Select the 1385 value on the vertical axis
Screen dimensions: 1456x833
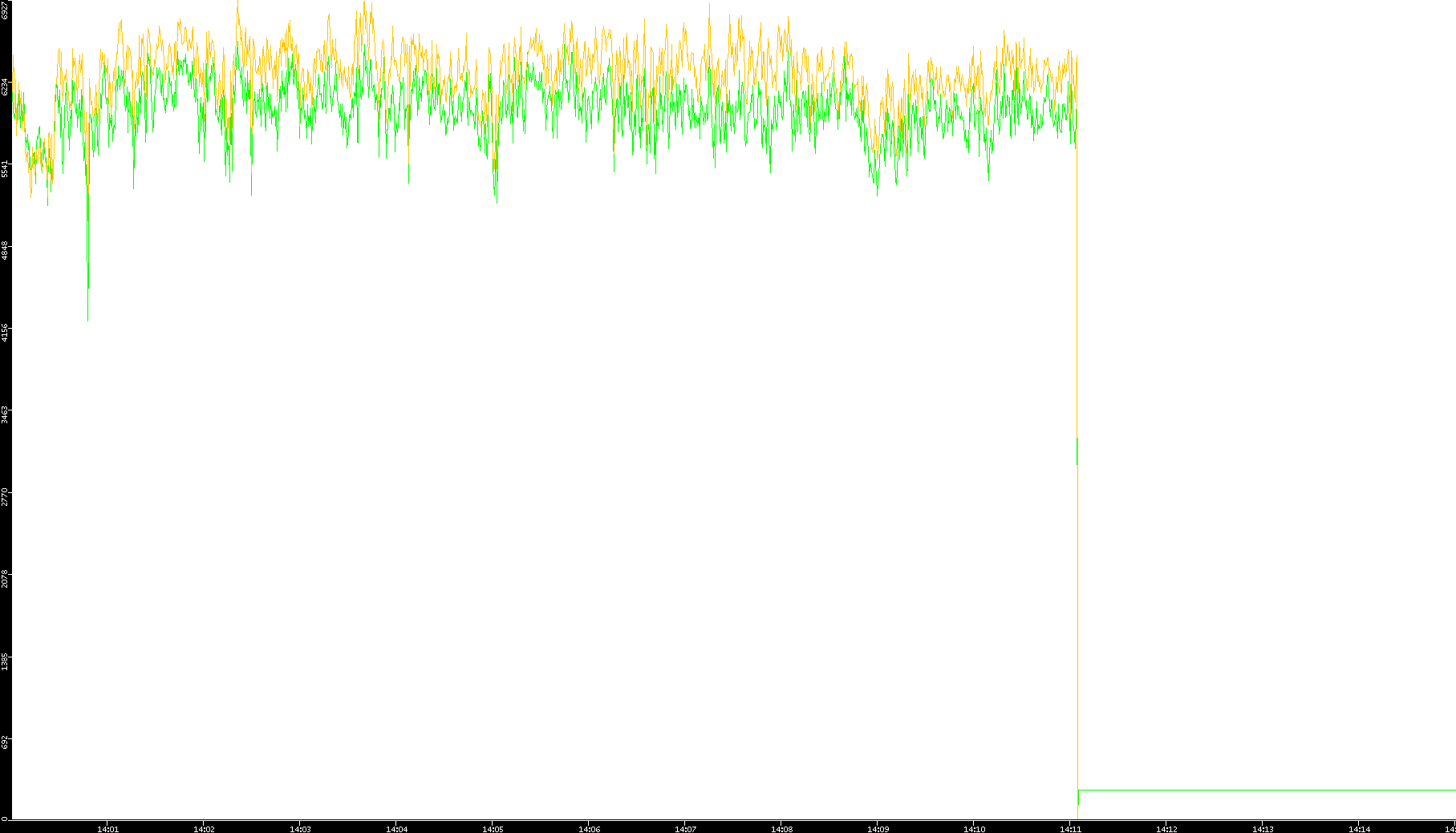(x=5, y=661)
